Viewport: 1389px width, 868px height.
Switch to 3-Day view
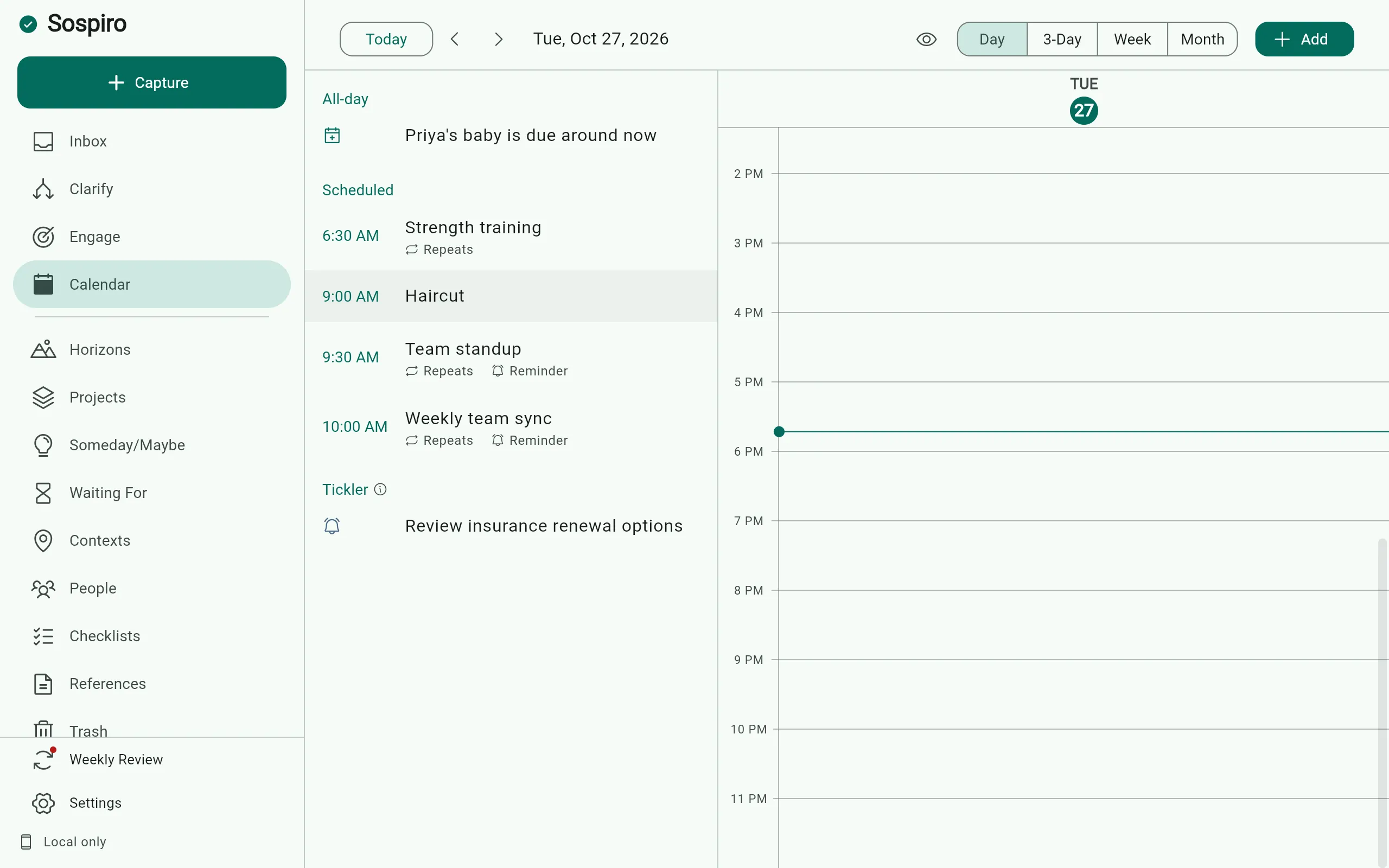(1062, 39)
